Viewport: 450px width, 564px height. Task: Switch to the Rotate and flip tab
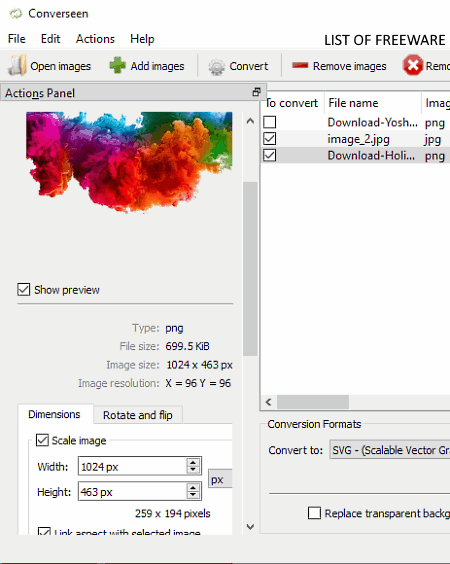coord(138,415)
